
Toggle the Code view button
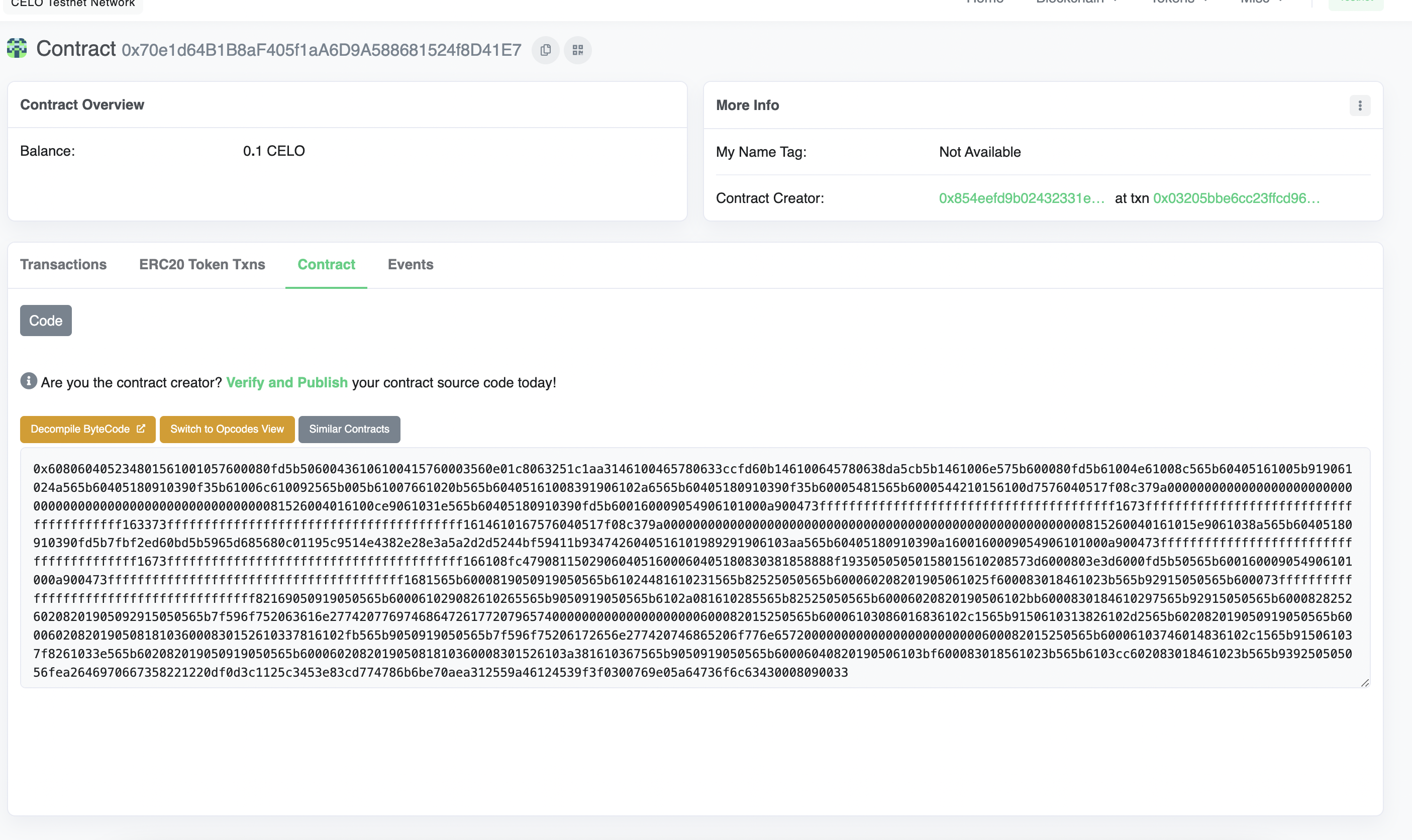45,321
